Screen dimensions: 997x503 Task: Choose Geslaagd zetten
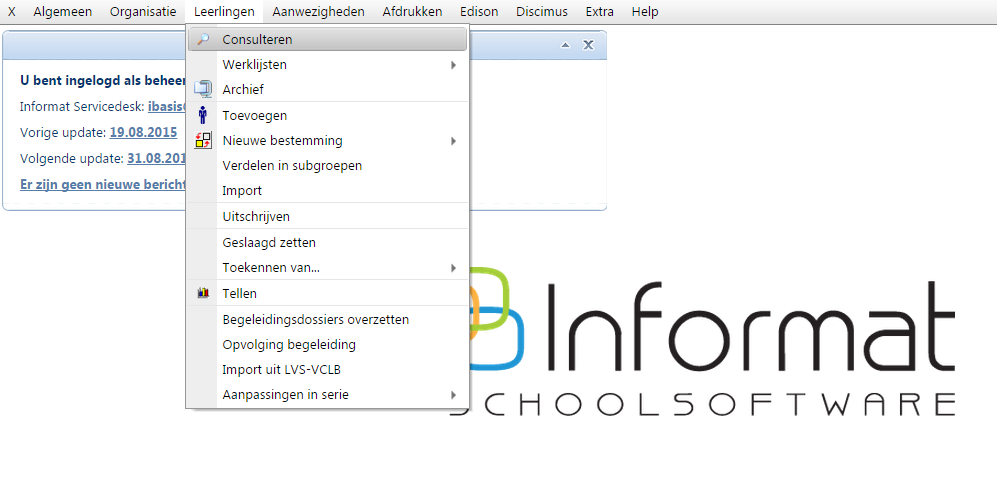coord(327,242)
